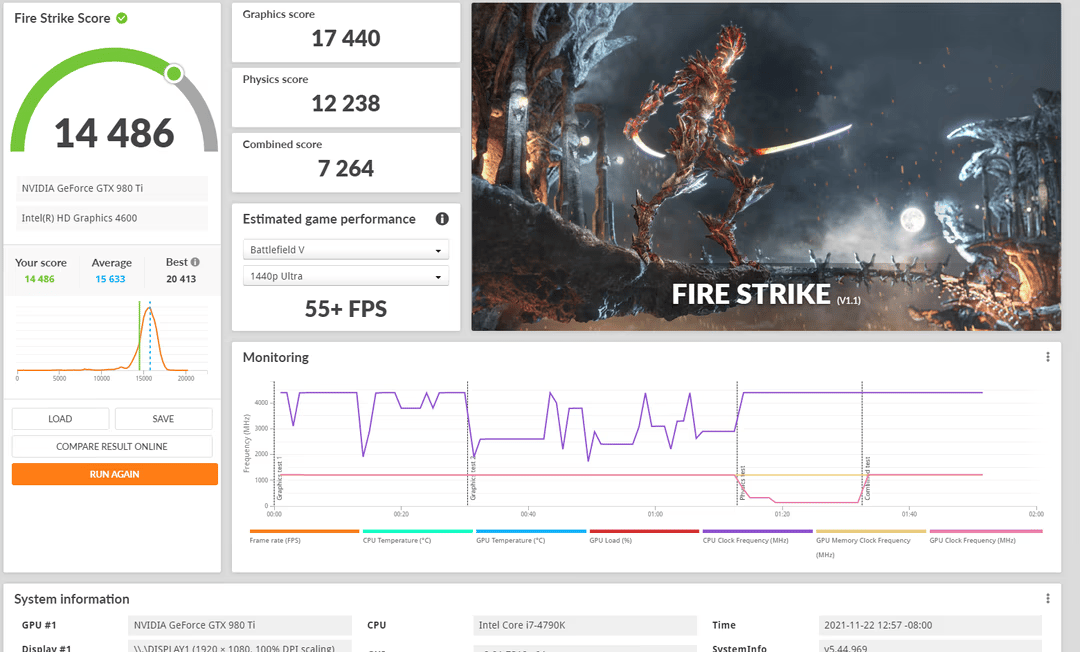1080x652 pixels.
Task: Select the Intel(R) HD Graphics 4600 entry
Action: 112,218
